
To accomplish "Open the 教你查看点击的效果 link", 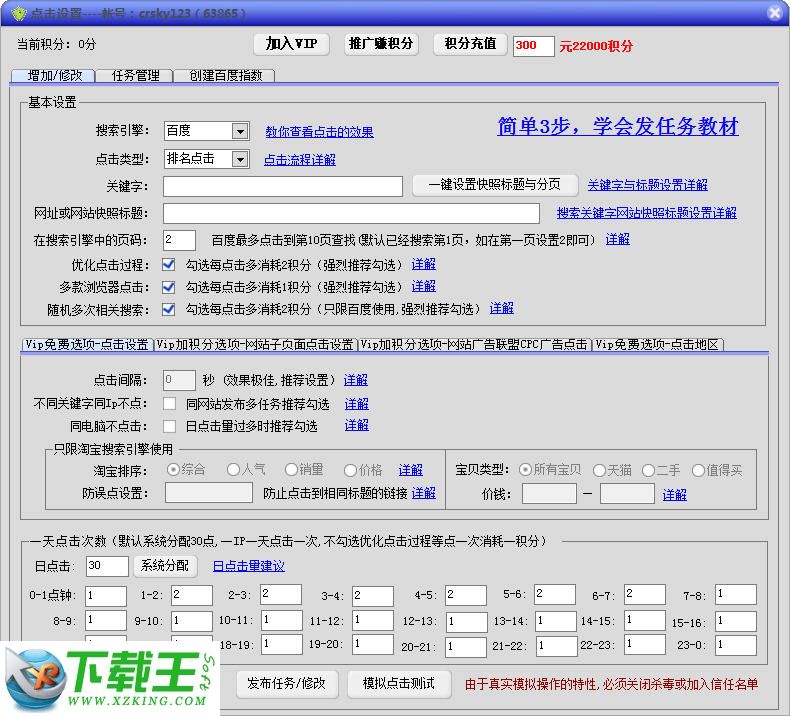I will [x=319, y=132].
